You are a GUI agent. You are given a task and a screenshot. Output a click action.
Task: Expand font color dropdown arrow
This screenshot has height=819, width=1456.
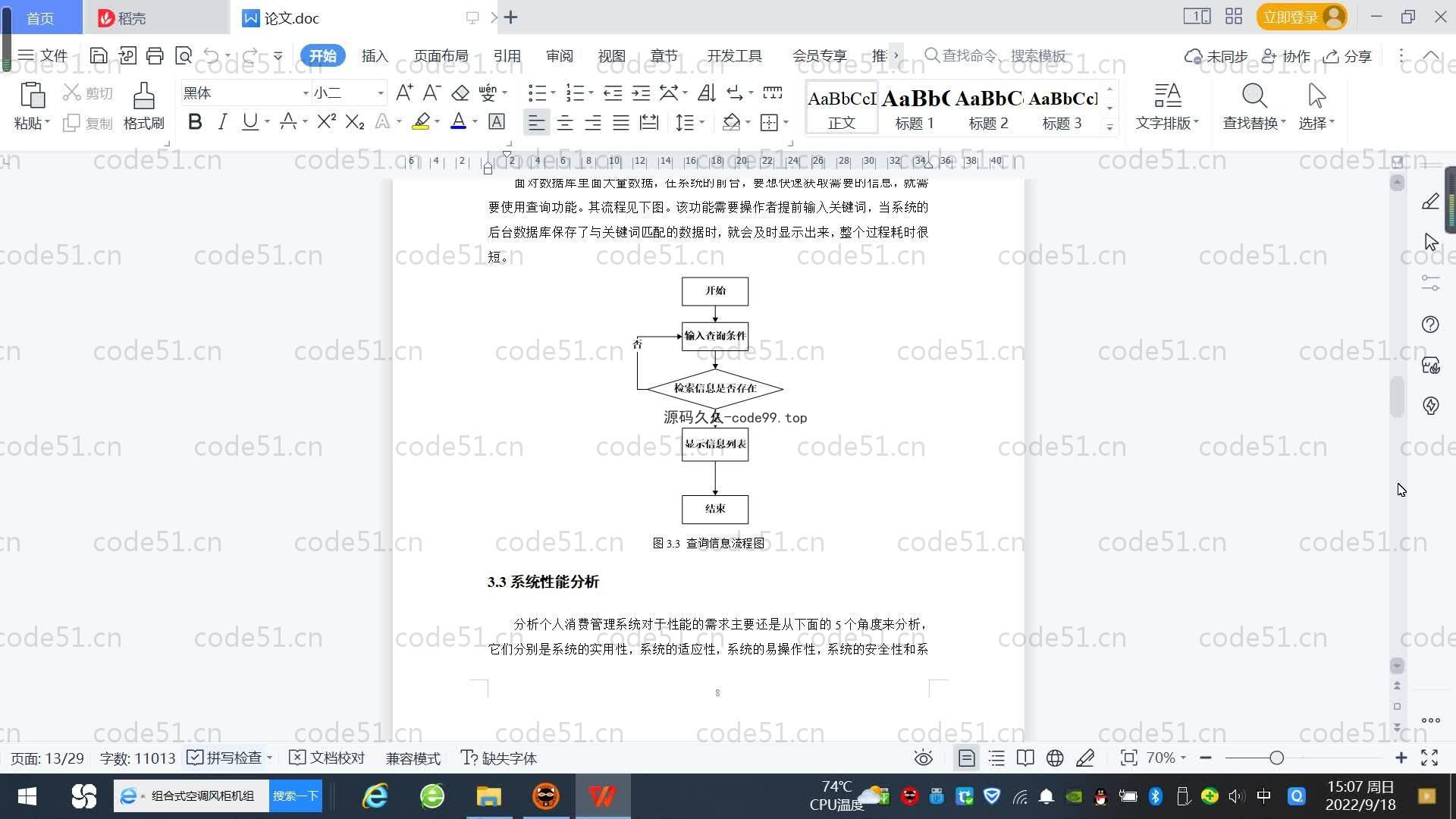click(x=475, y=122)
